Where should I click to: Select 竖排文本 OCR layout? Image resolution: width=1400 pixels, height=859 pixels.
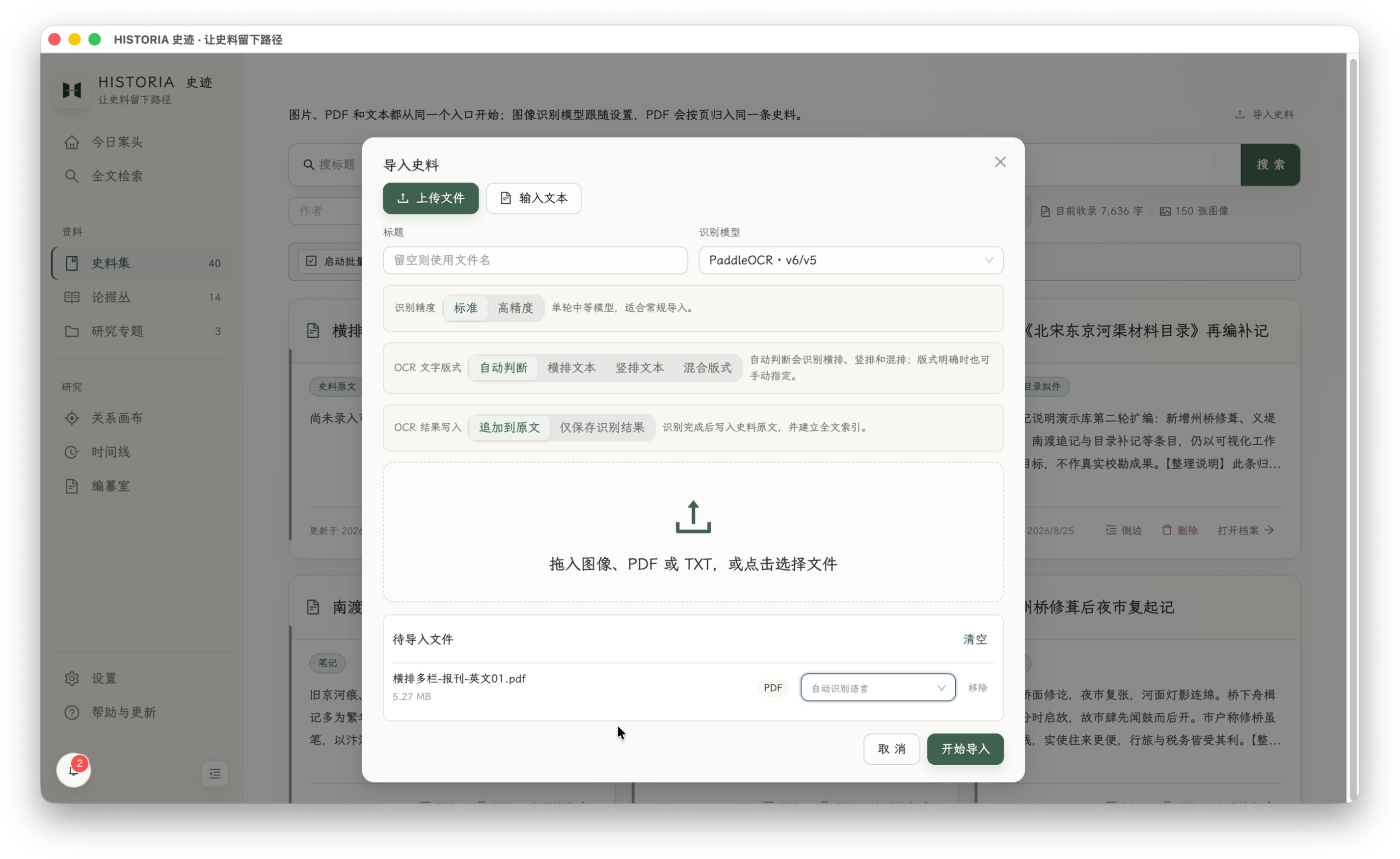[639, 368]
